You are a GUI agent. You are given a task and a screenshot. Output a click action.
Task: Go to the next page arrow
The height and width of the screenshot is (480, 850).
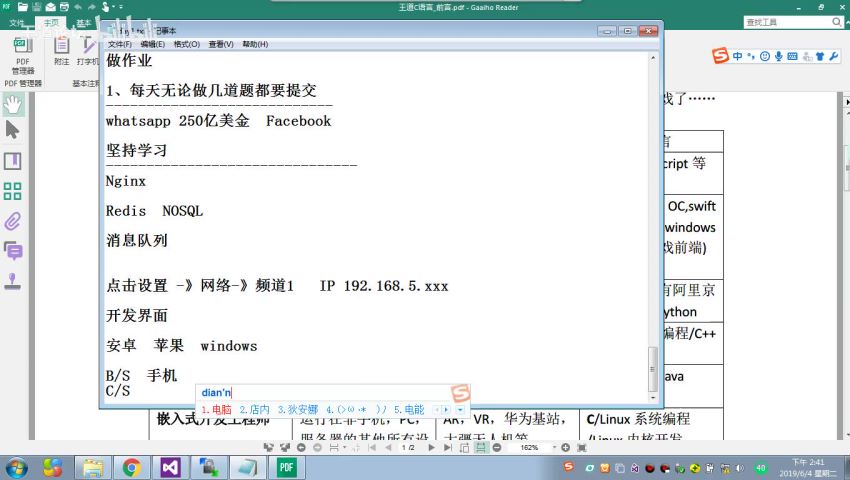point(432,447)
